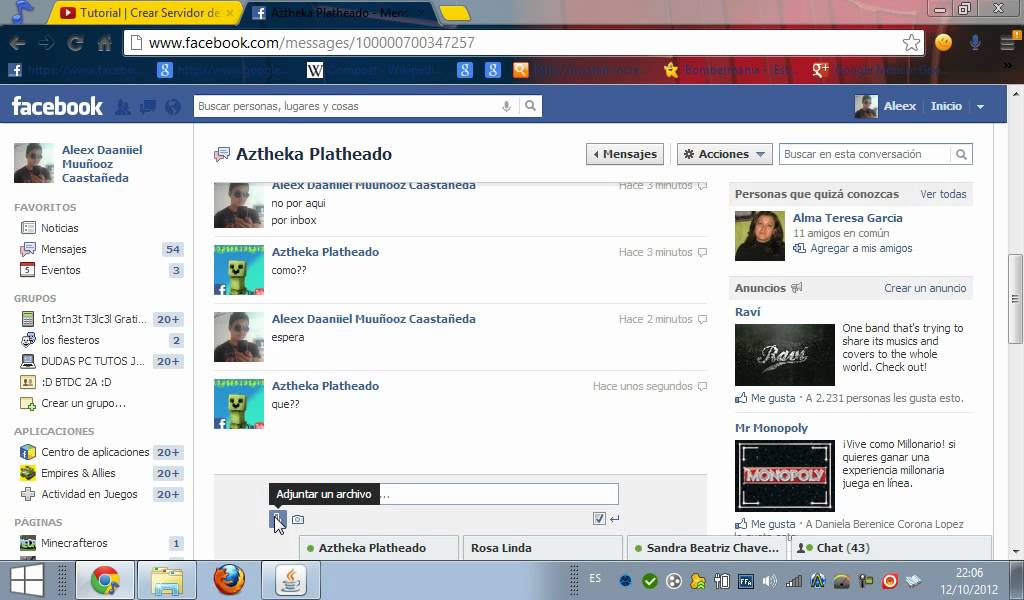Click the browser back arrow

click(18, 43)
